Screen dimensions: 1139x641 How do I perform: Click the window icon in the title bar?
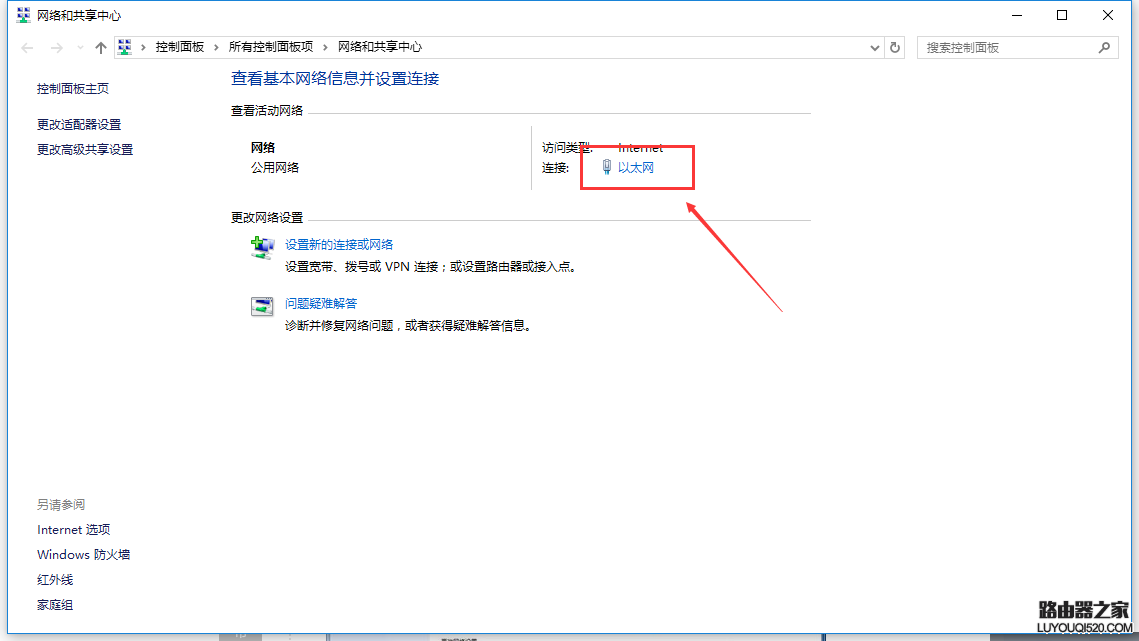point(23,15)
